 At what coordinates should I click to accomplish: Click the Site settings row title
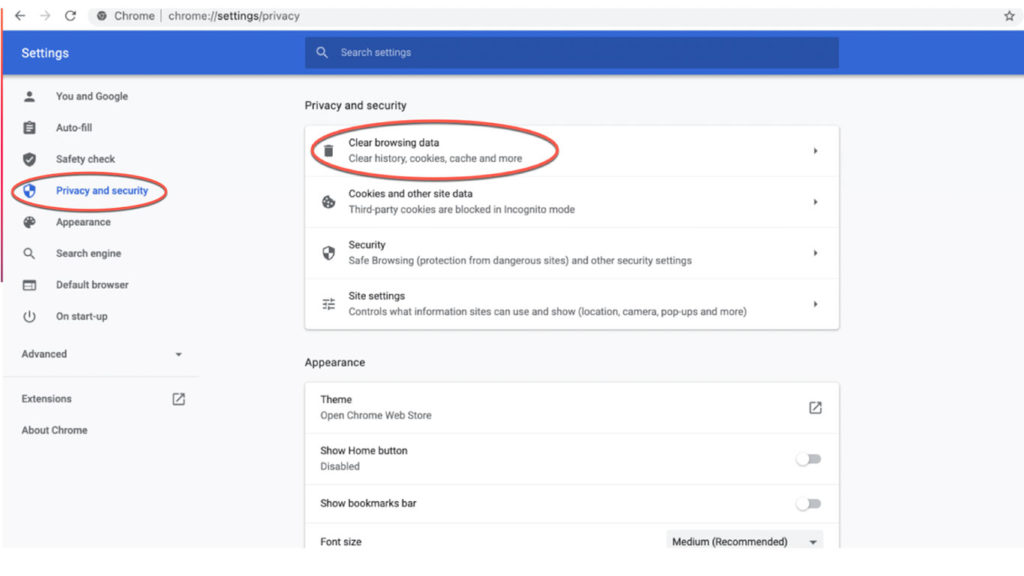pos(376,295)
